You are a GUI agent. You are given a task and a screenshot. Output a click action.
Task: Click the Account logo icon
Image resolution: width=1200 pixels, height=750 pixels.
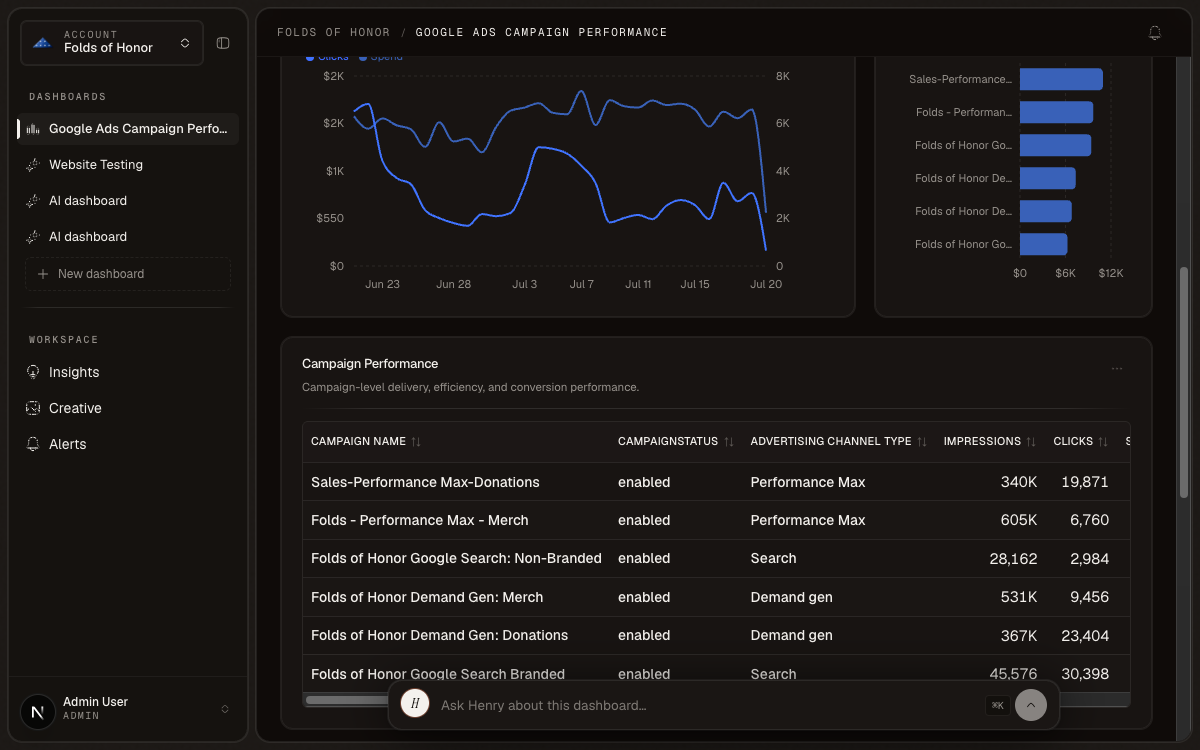(x=42, y=43)
